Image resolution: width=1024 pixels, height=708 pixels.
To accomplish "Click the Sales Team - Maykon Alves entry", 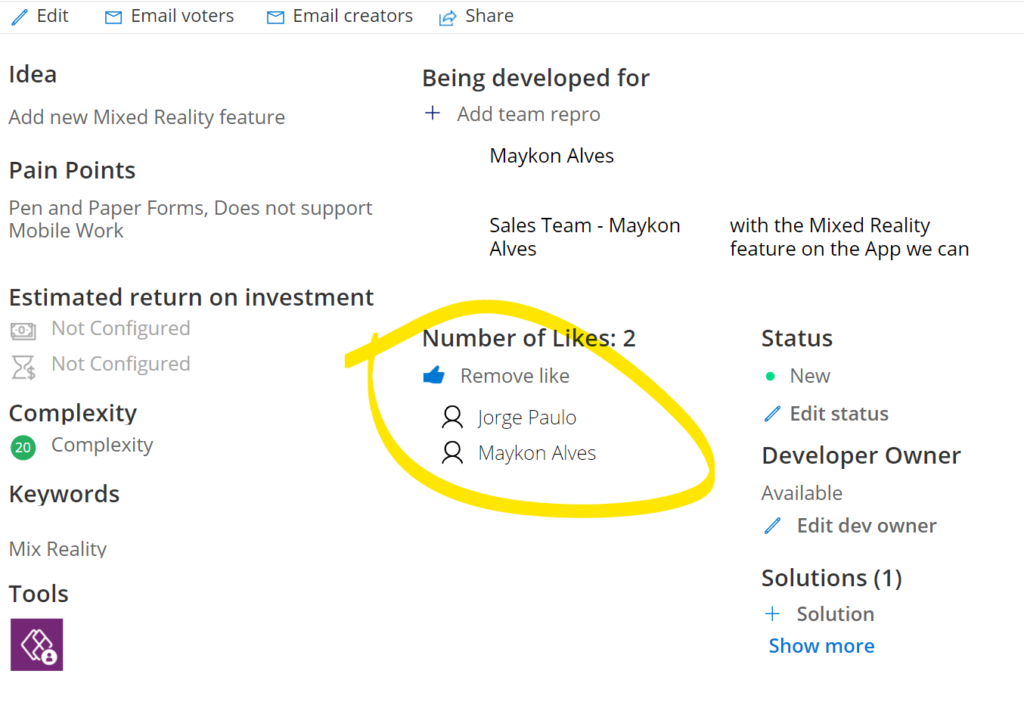I will 584,237.
